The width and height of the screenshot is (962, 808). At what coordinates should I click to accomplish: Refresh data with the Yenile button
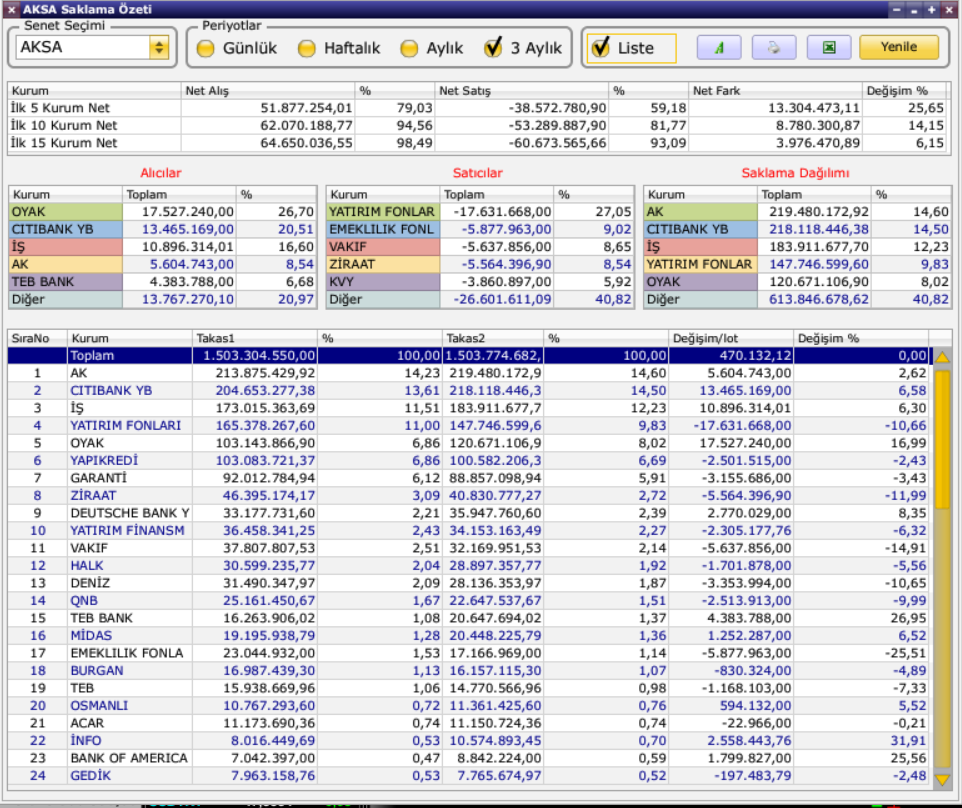pos(899,47)
